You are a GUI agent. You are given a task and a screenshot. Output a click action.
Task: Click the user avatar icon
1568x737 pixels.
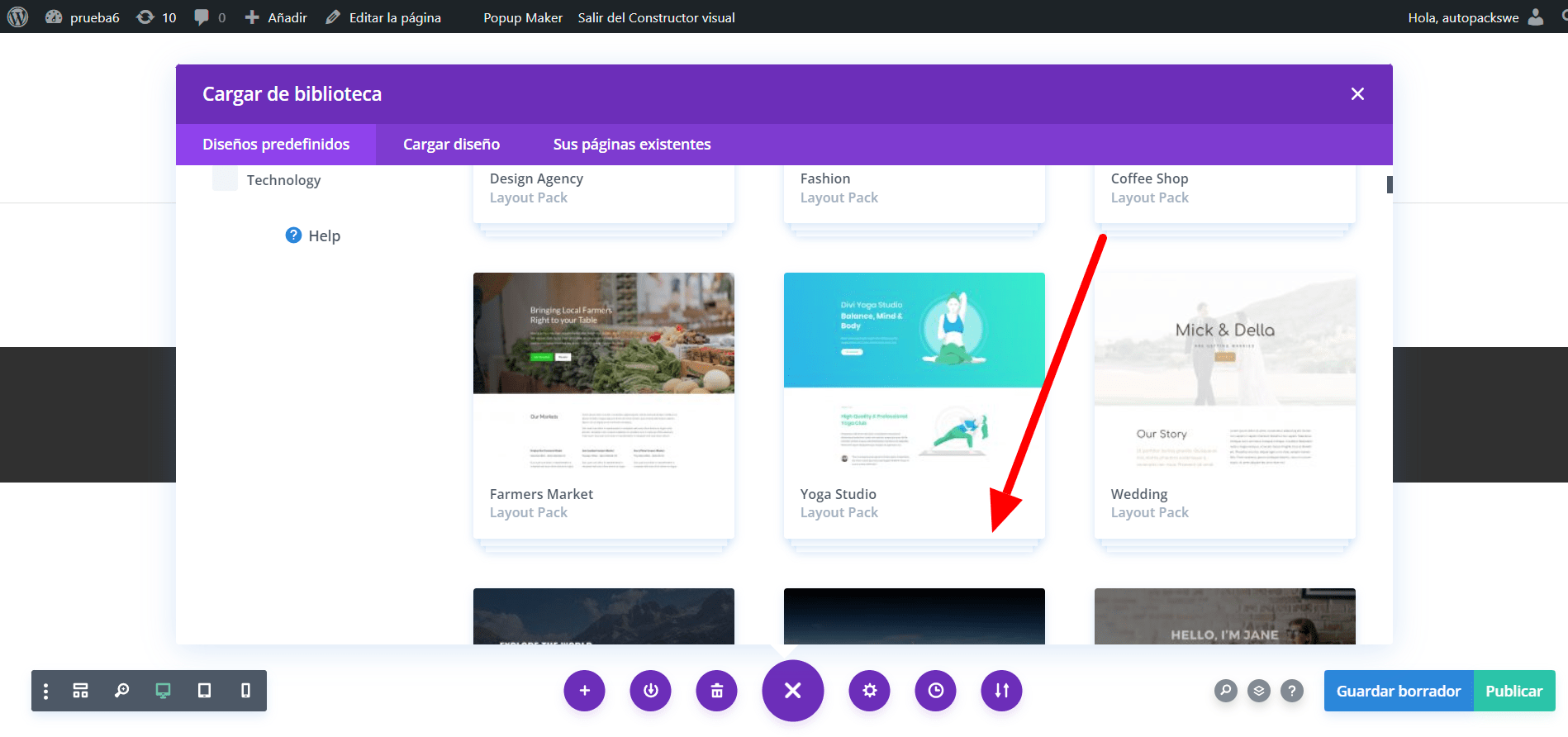[1536, 17]
